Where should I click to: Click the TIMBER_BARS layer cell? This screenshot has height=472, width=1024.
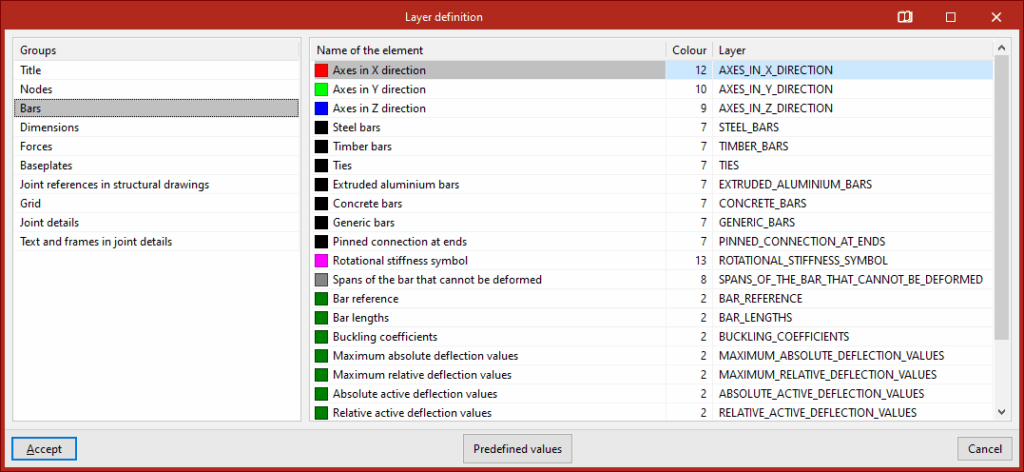click(x=853, y=146)
